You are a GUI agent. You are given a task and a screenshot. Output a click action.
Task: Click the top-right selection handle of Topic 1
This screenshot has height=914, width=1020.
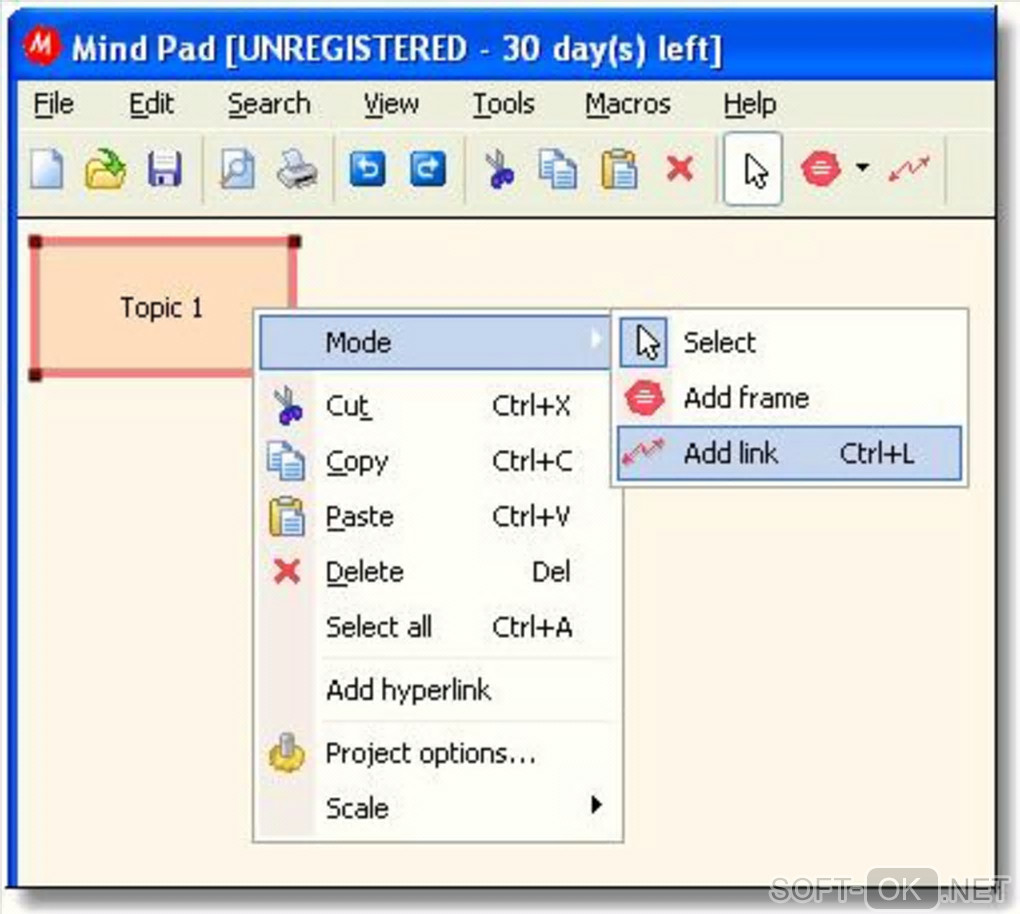pyautogui.click(x=294, y=241)
